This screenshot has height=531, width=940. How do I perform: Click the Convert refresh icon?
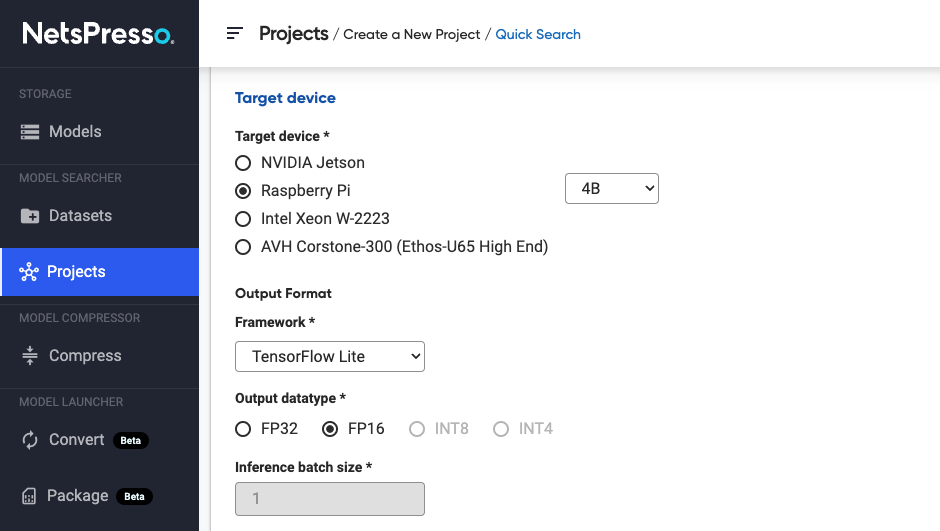(30, 440)
